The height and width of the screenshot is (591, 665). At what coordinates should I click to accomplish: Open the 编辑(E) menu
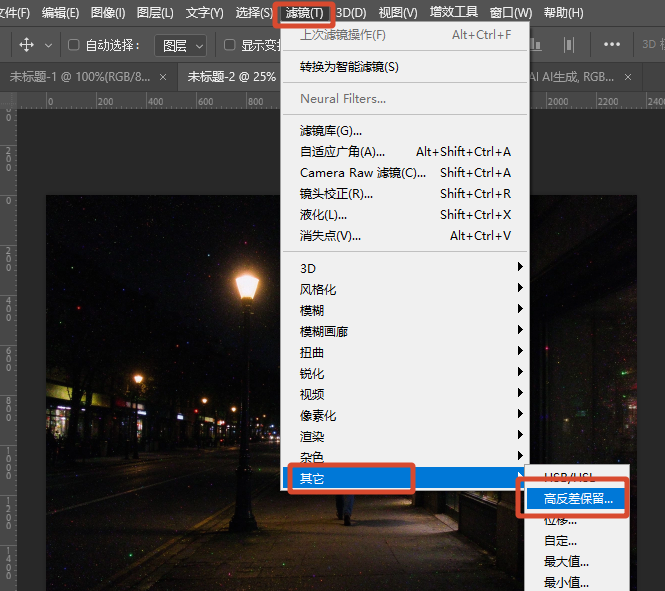coord(61,13)
